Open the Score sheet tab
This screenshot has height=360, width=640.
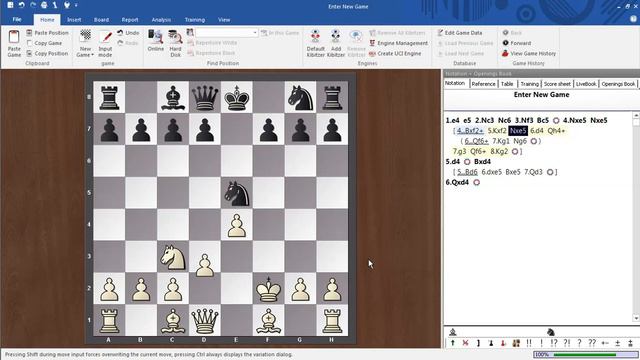click(x=557, y=84)
